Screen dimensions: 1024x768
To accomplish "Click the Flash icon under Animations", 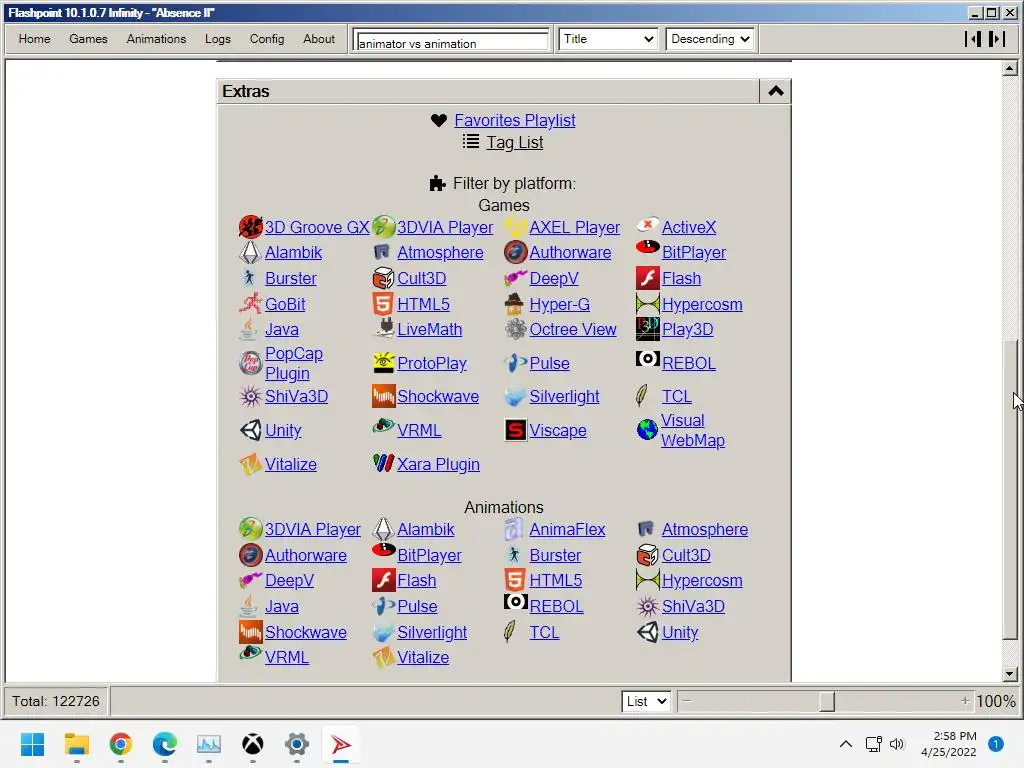I will click(x=383, y=580).
